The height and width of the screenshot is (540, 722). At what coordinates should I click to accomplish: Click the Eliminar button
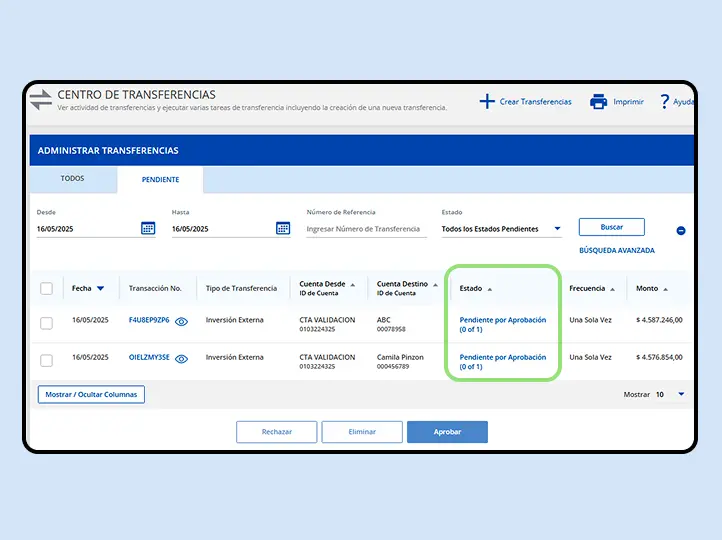pos(362,432)
